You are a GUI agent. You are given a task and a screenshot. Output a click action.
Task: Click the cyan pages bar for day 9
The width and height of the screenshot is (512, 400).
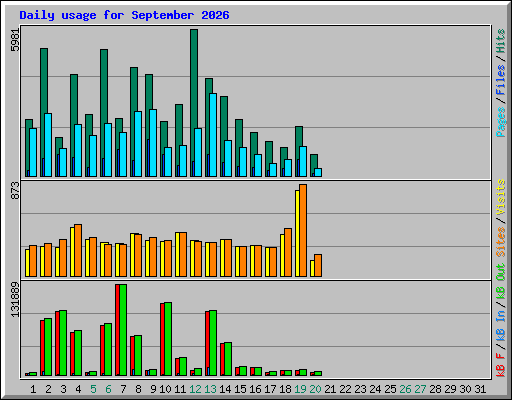pos(153,143)
